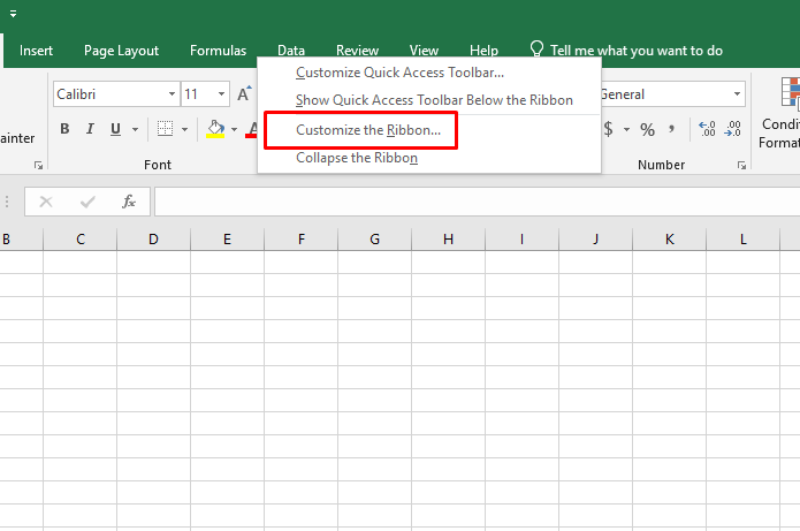Decrease Decimal places
Viewport: 800px width, 531px height.
point(733,129)
